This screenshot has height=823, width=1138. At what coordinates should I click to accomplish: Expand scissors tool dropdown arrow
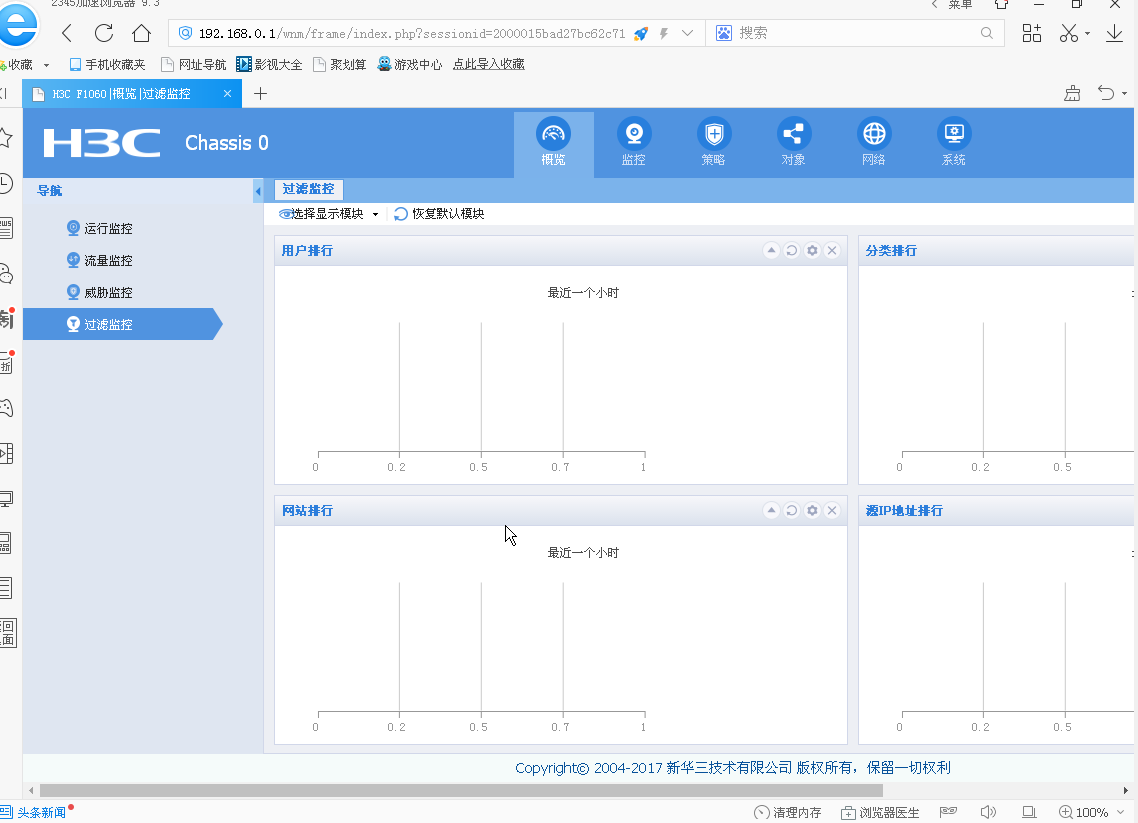(x=1087, y=33)
